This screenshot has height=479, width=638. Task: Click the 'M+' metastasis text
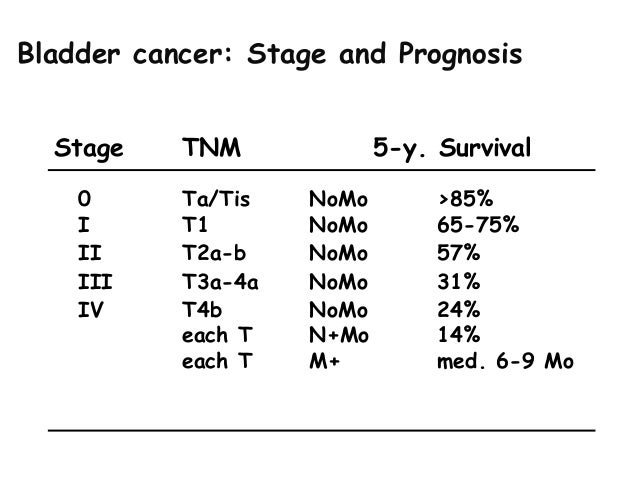pos(324,361)
